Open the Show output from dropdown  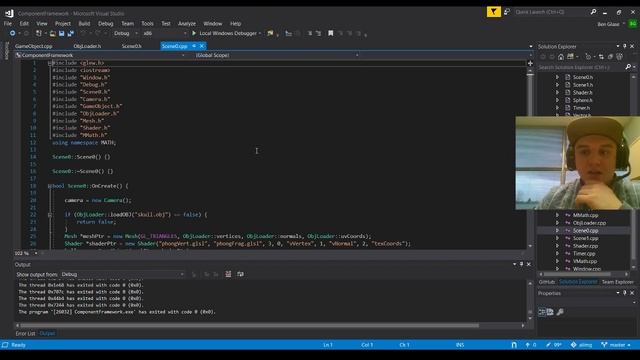(122, 275)
